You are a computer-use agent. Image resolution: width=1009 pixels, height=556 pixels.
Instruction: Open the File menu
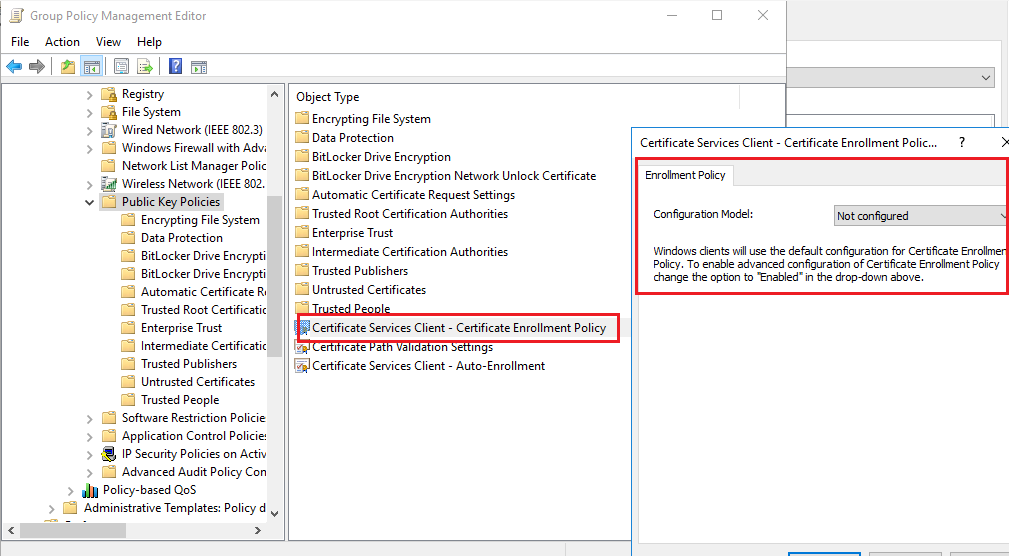[20, 42]
